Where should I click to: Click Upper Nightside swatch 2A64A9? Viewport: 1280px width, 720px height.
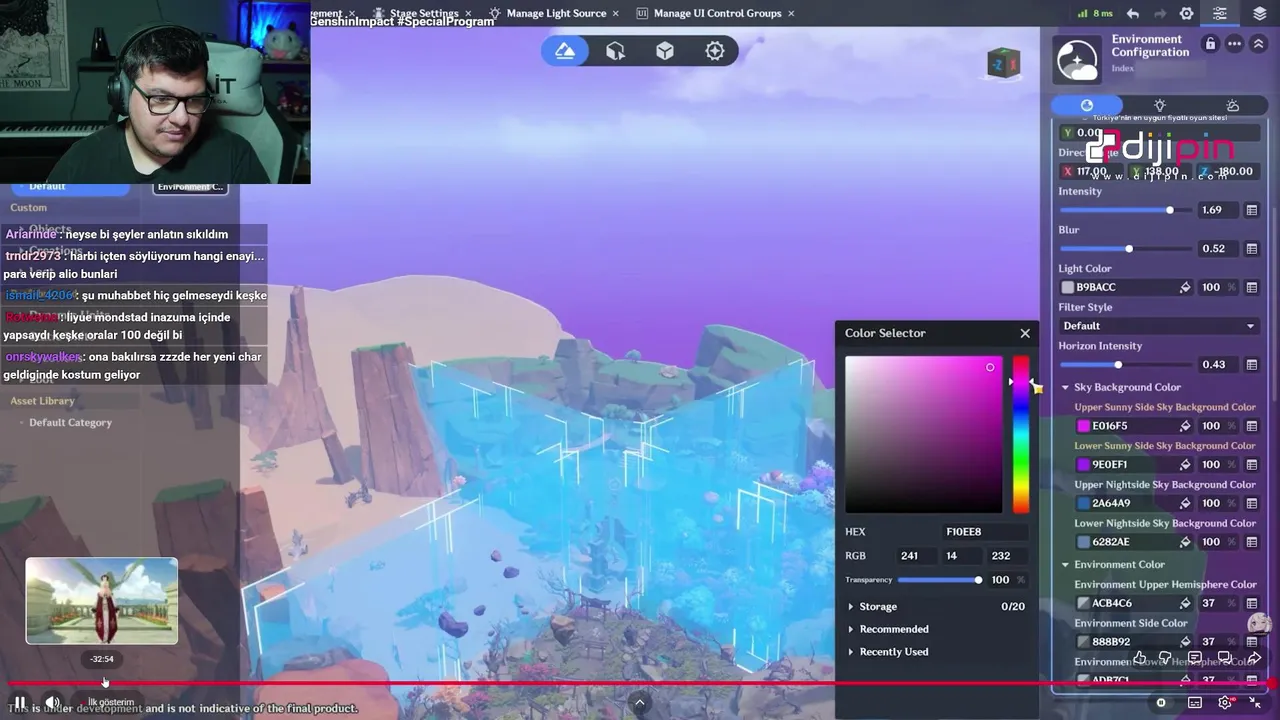[1083, 503]
